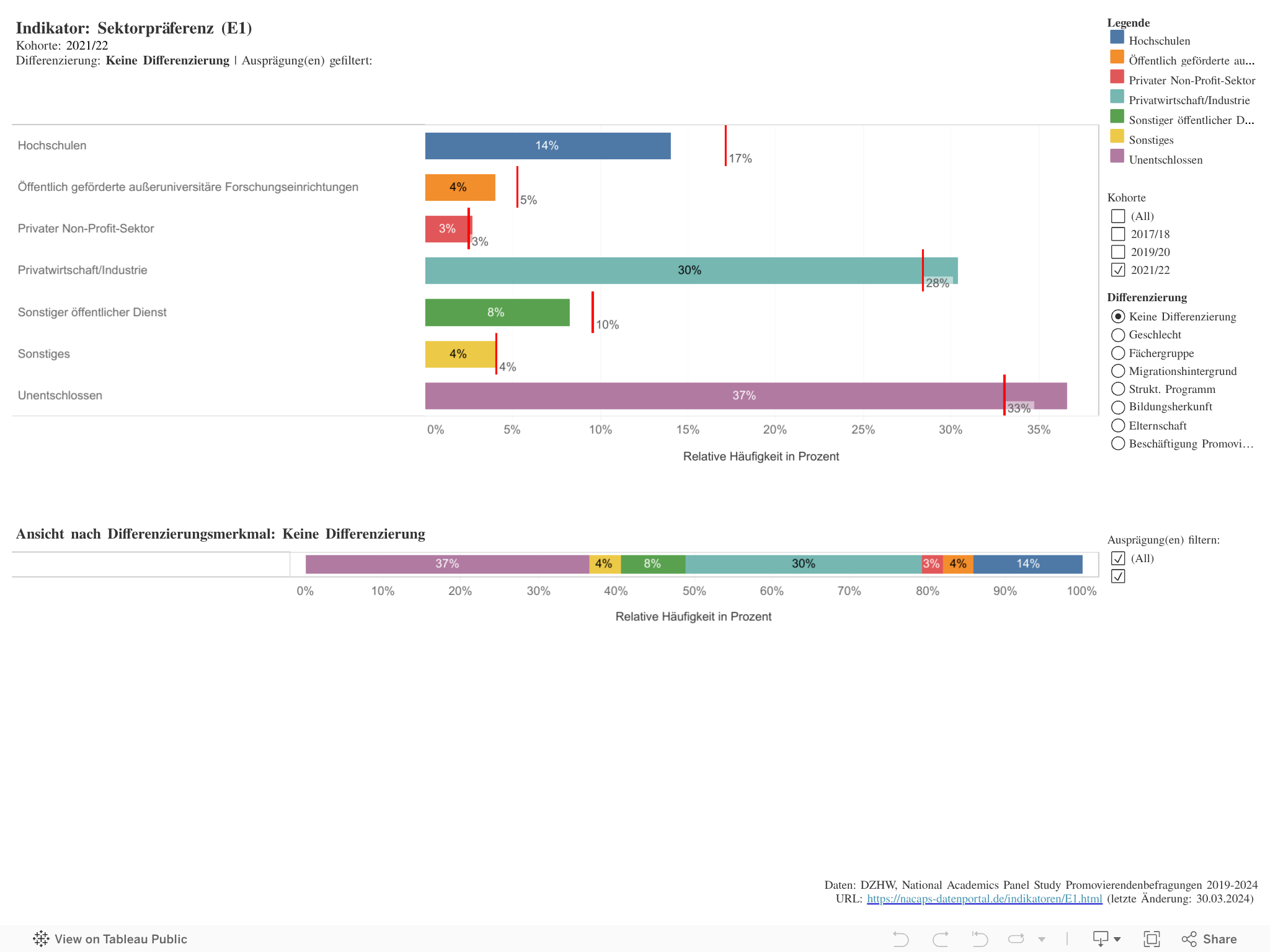Image resolution: width=1270 pixels, height=952 pixels.
Task: Uncheck the 2021/22 Kohorte checkbox
Action: click(1118, 270)
